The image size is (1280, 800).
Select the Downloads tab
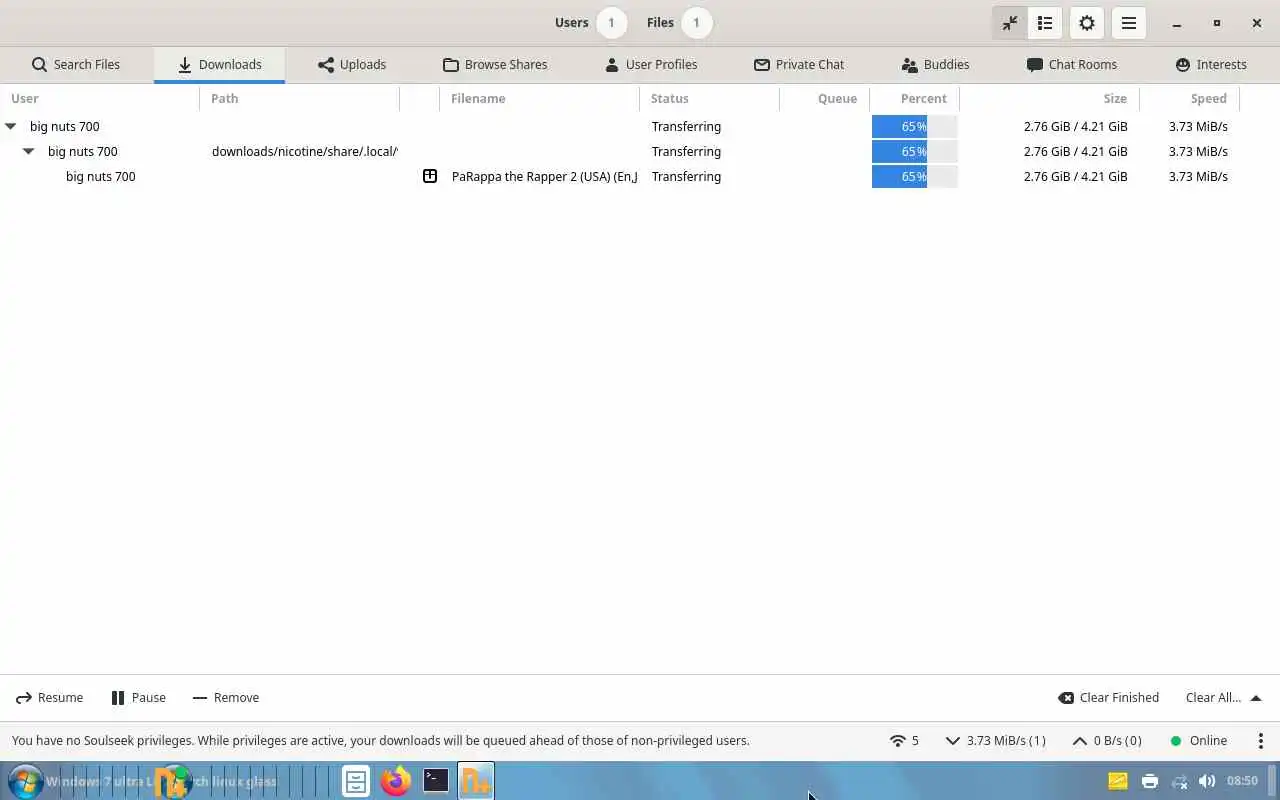219,64
